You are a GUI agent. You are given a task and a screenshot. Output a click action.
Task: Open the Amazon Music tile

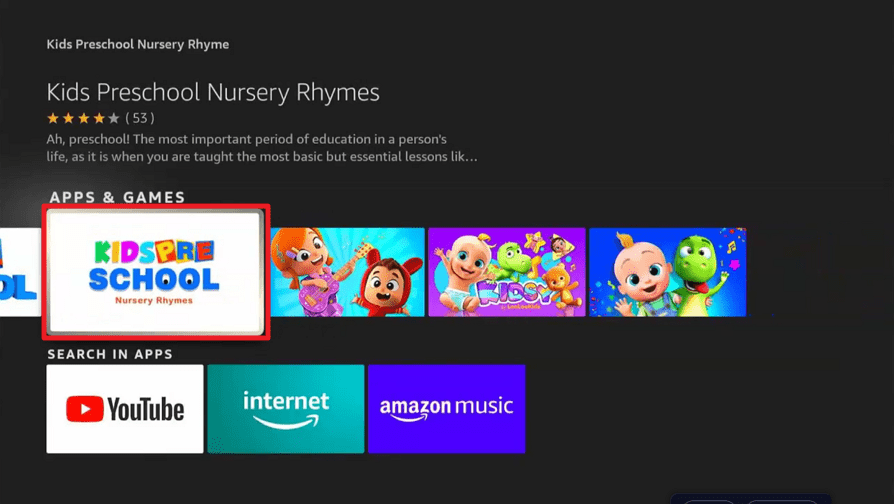tap(446, 409)
